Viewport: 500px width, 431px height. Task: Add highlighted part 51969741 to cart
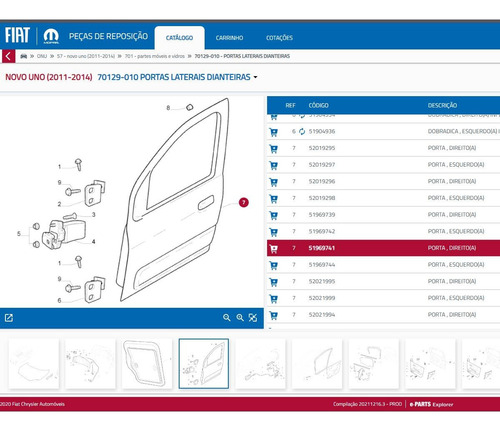(x=274, y=249)
